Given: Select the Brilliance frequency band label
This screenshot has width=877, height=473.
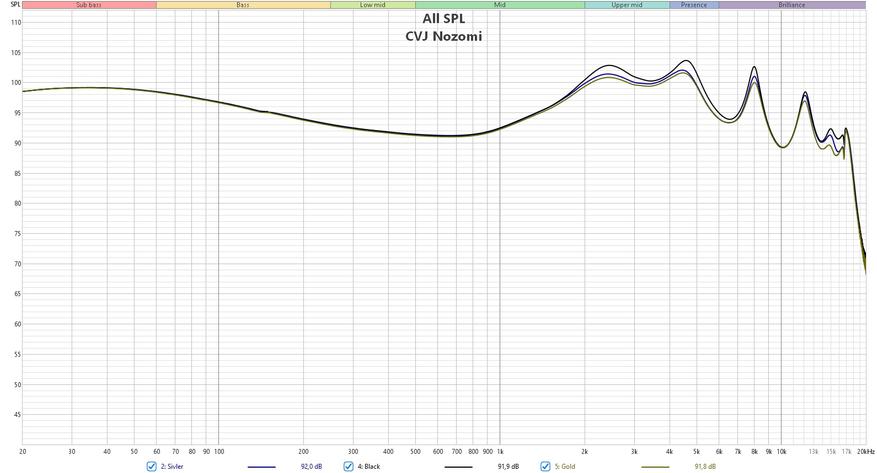Looking at the screenshot, I should [x=792, y=5].
